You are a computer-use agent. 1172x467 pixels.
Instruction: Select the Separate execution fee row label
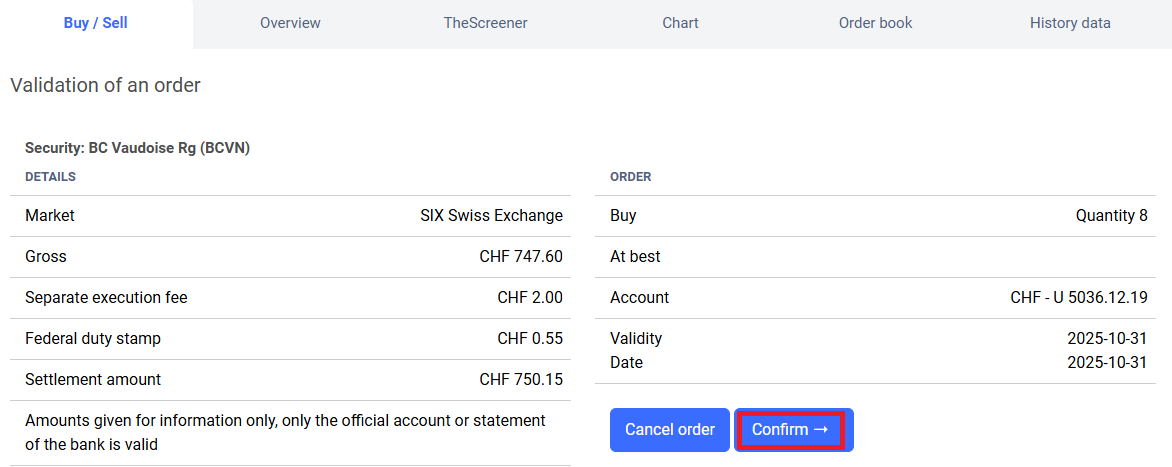click(x=106, y=298)
